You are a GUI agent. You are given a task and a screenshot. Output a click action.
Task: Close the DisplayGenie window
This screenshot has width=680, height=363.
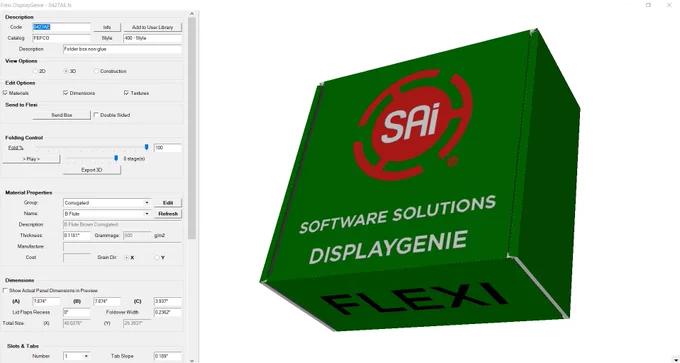point(669,5)
